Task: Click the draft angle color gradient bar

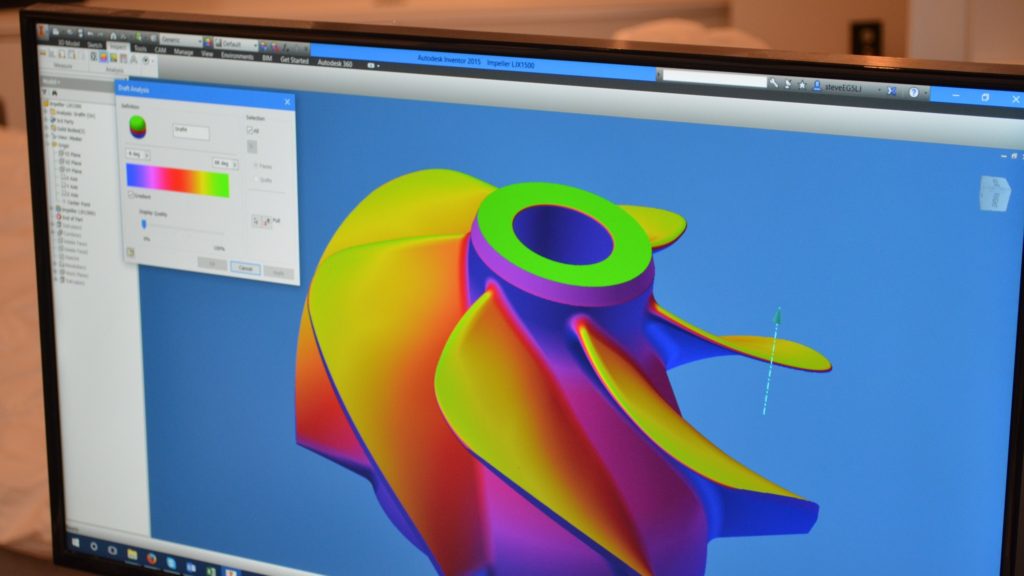Action: tap(178, 180)
